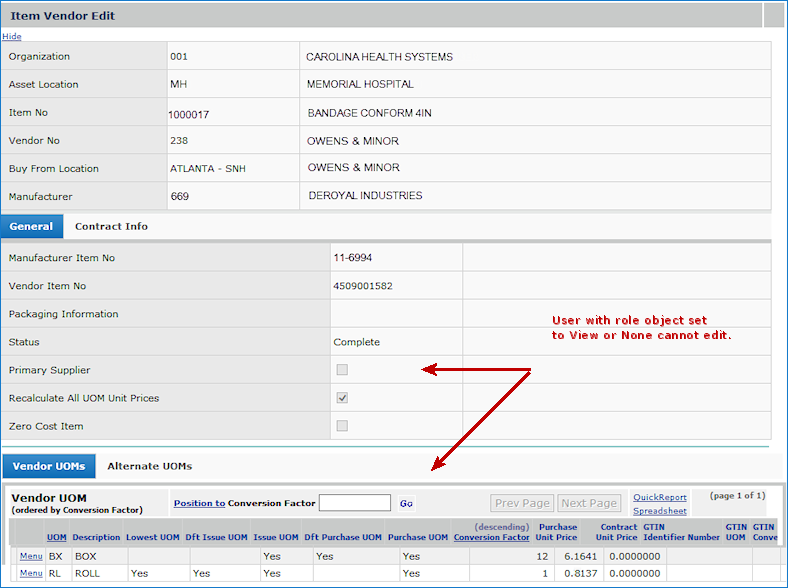The image size is (788, 588).
Task: Click the Hide link under the title
Action: pos(11,36)
